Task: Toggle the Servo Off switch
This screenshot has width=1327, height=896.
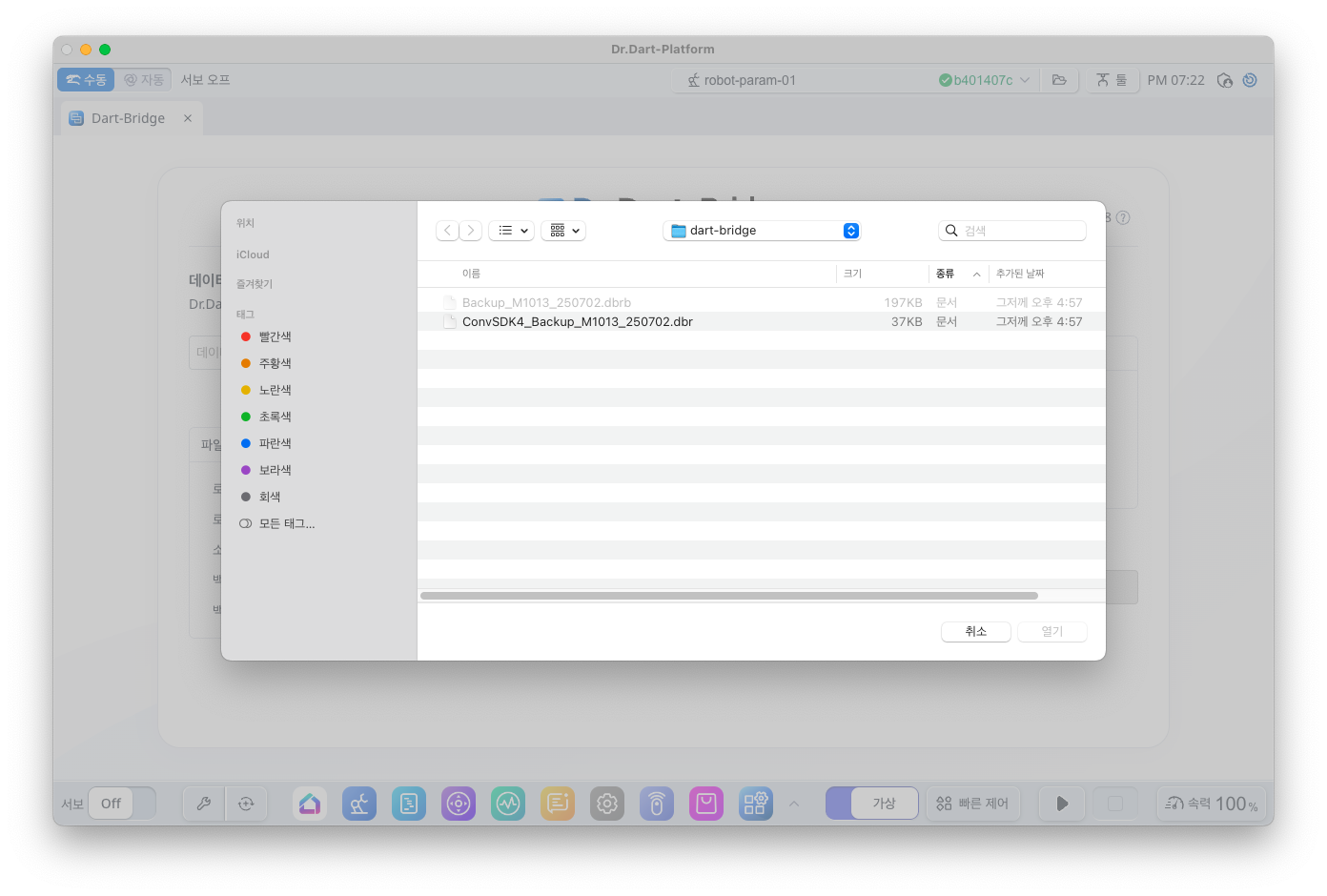Action: pyautogui.click(x=122, y=804)
